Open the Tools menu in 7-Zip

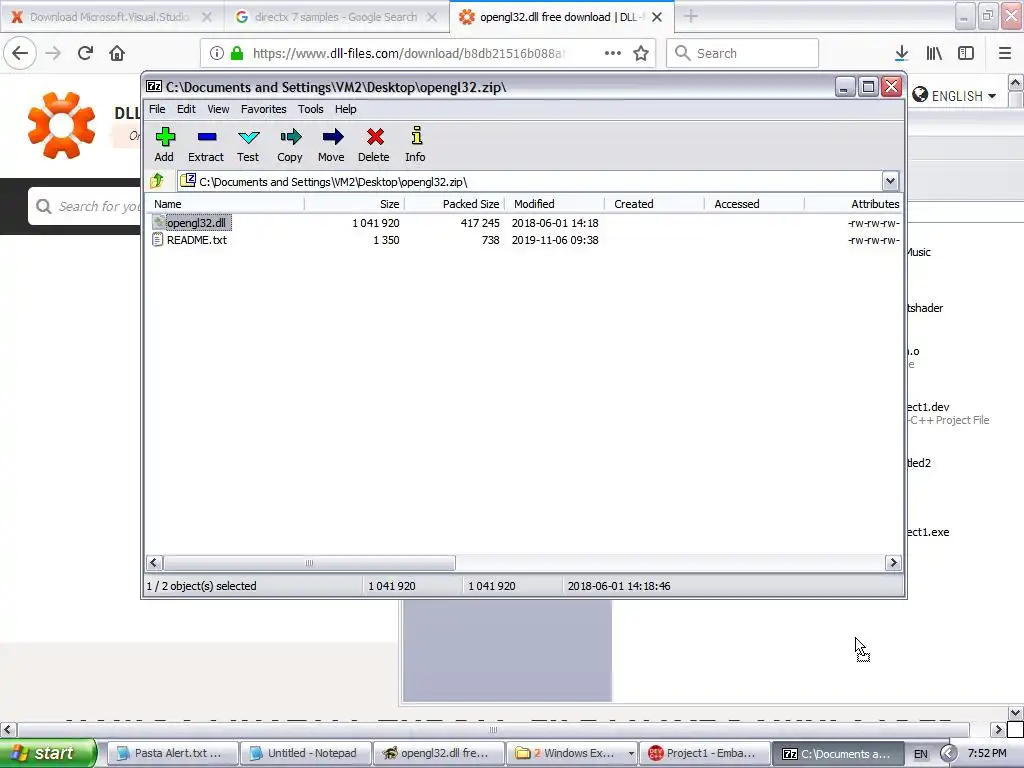(311, 109)
